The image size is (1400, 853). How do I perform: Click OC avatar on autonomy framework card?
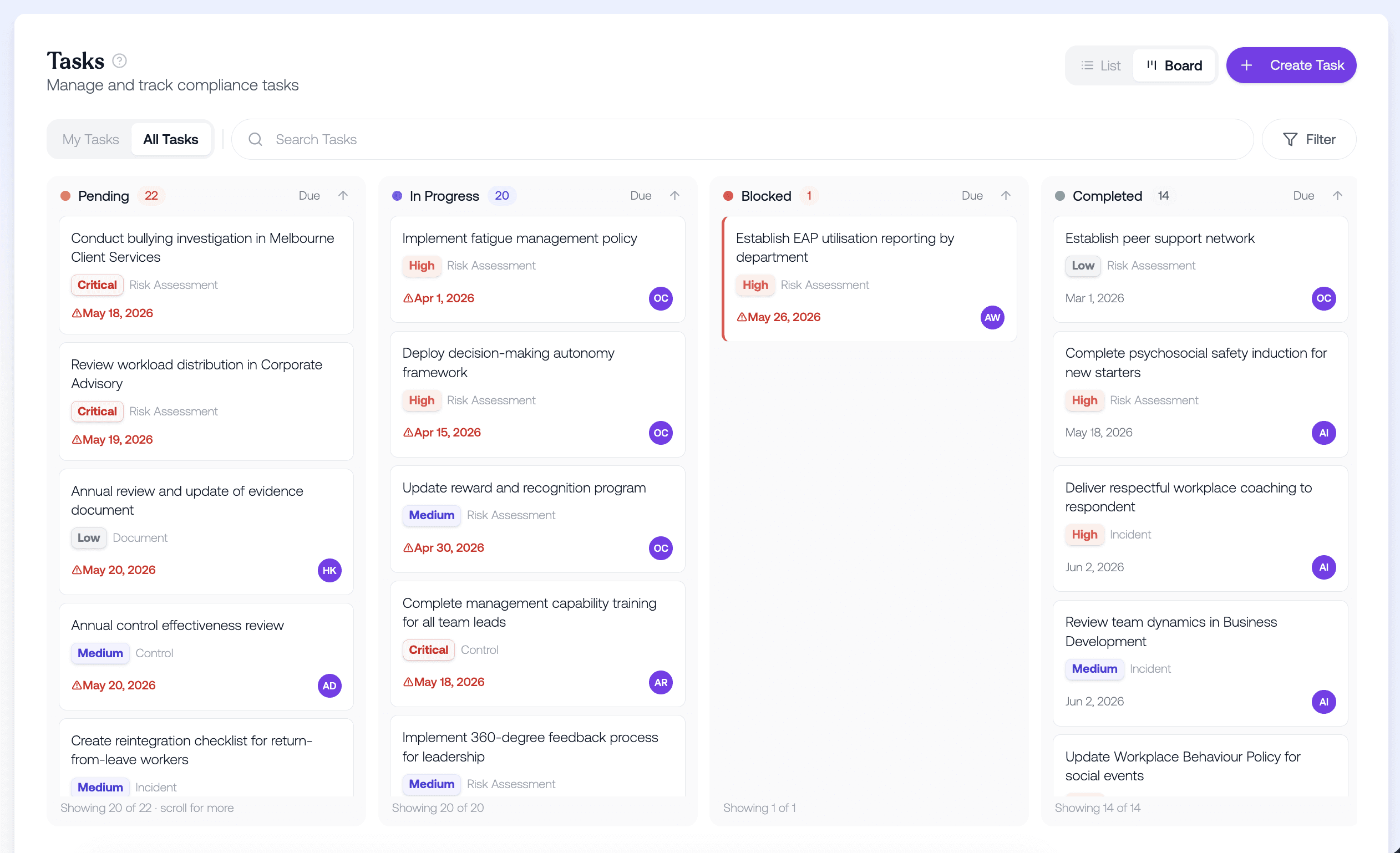tap(661, 433)
